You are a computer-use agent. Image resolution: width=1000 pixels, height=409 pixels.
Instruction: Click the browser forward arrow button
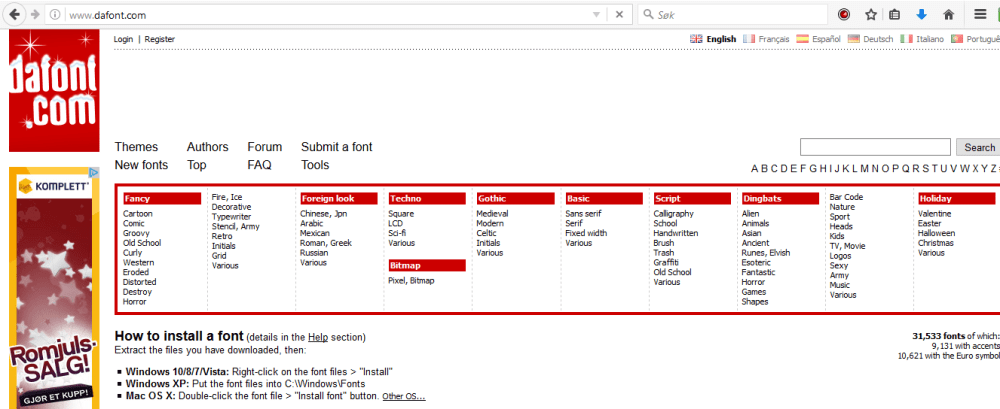tap(34, 14)
